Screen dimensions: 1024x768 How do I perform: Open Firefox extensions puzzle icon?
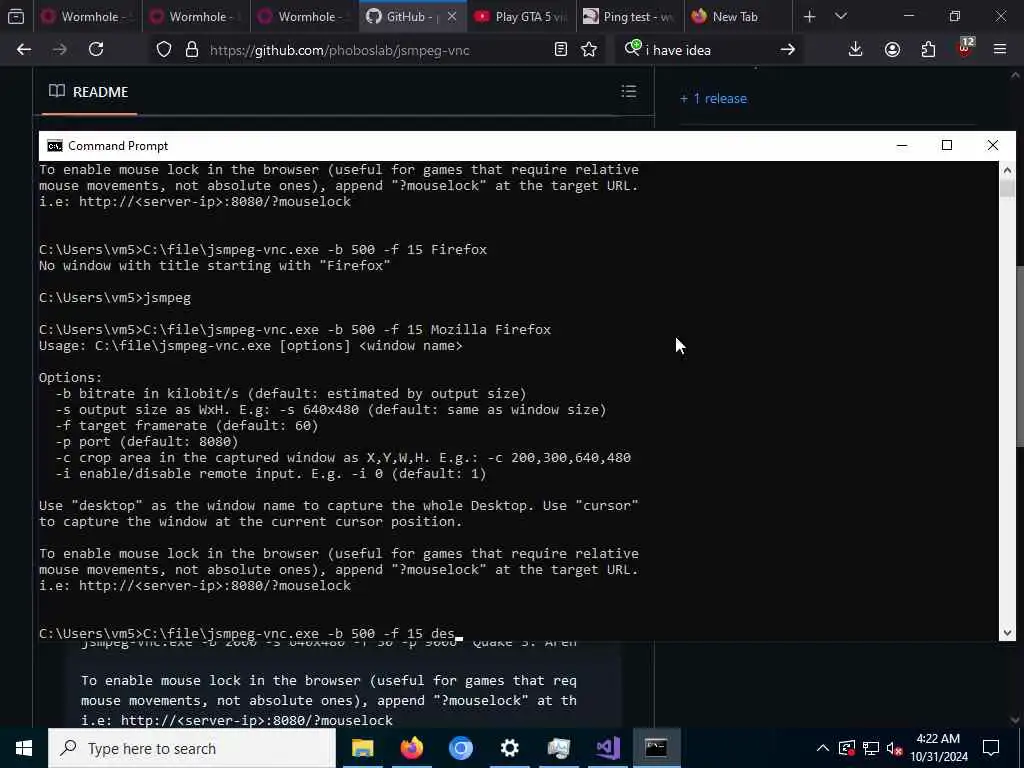[928, 50]
